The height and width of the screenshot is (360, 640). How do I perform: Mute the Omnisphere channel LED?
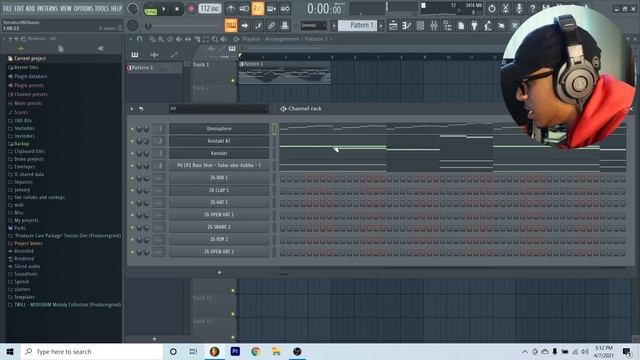(x=132, y=129)
